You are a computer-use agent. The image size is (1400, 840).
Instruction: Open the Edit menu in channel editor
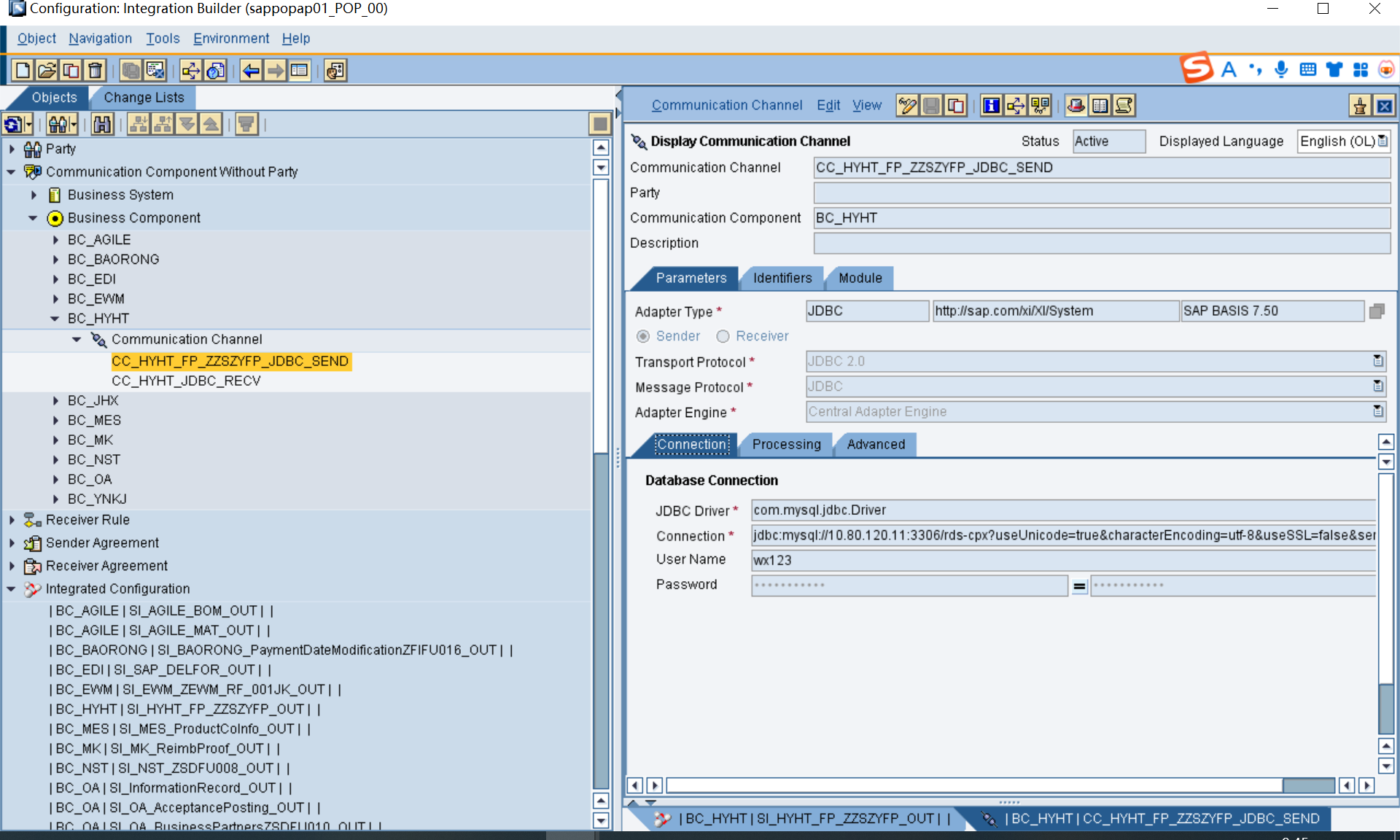coord(828,105)
